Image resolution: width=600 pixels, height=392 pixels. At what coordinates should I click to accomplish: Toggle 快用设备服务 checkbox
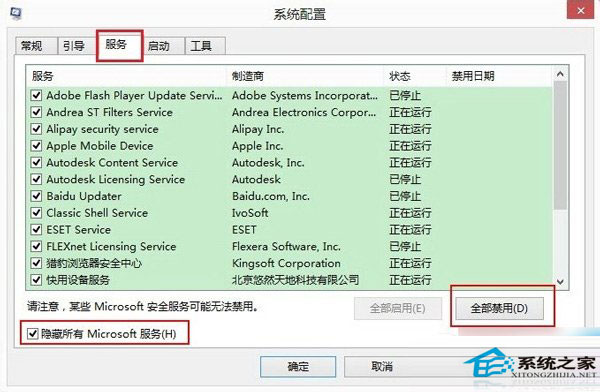click(36, 280)
